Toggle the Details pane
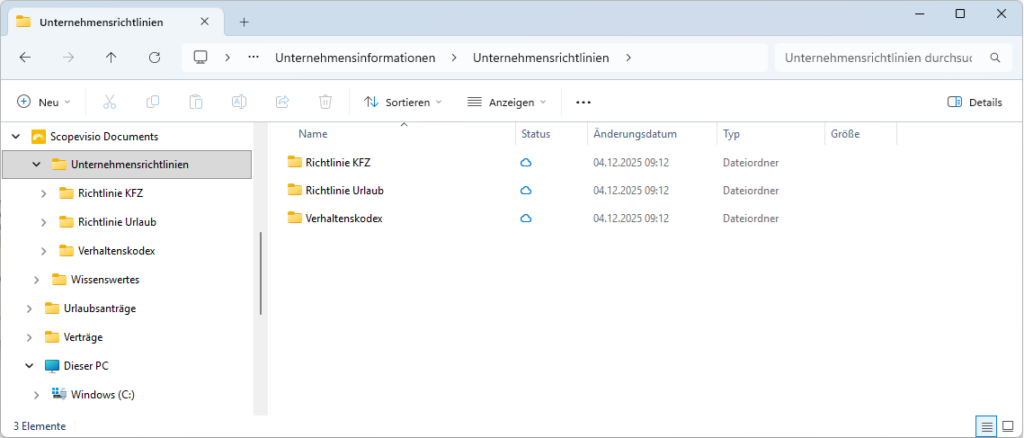1024x438 pixels. (974, 102)
